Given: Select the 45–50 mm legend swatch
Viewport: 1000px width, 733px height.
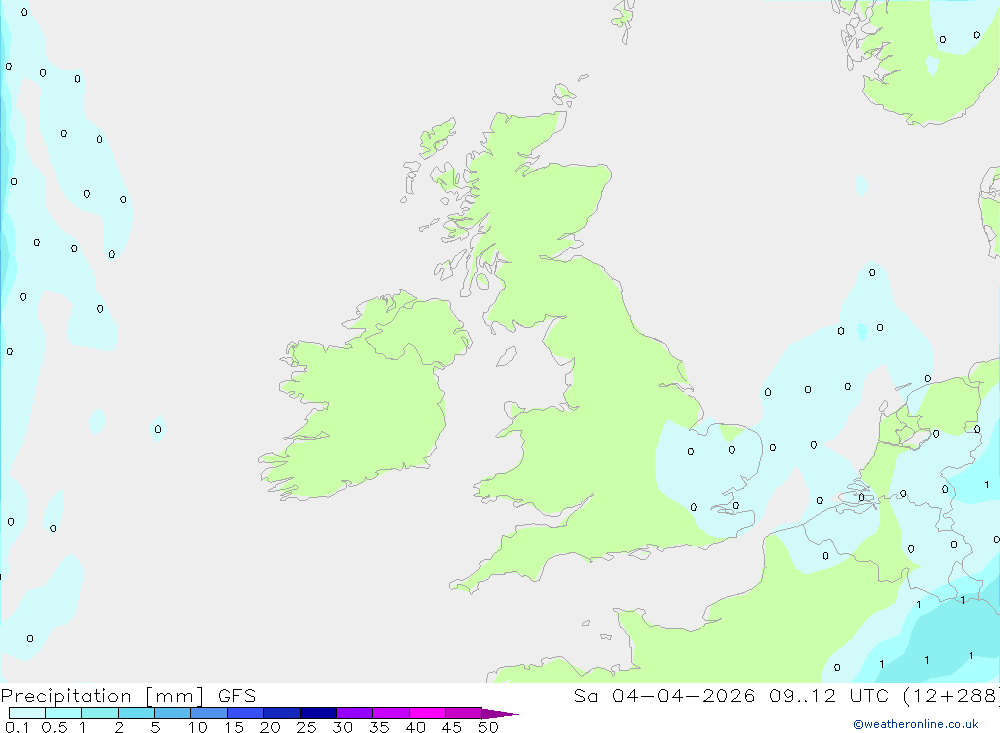Looking at the screenshot, I should pyautogui.click(x=464, y=713).
